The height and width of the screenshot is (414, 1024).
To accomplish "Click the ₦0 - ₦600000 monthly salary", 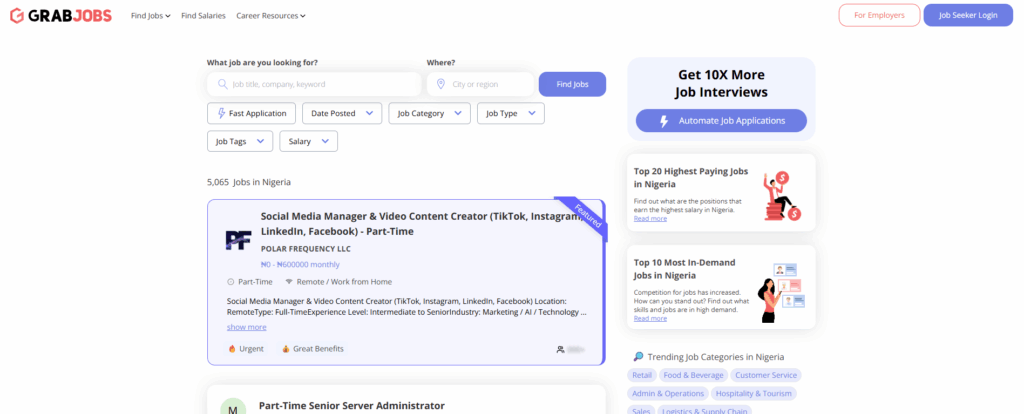I will click(300, 264).
